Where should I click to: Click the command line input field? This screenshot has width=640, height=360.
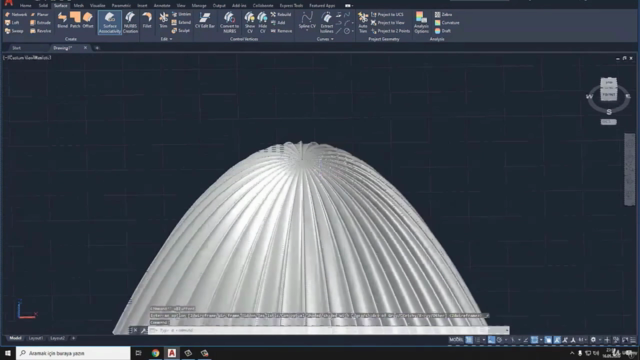[329, 330]
